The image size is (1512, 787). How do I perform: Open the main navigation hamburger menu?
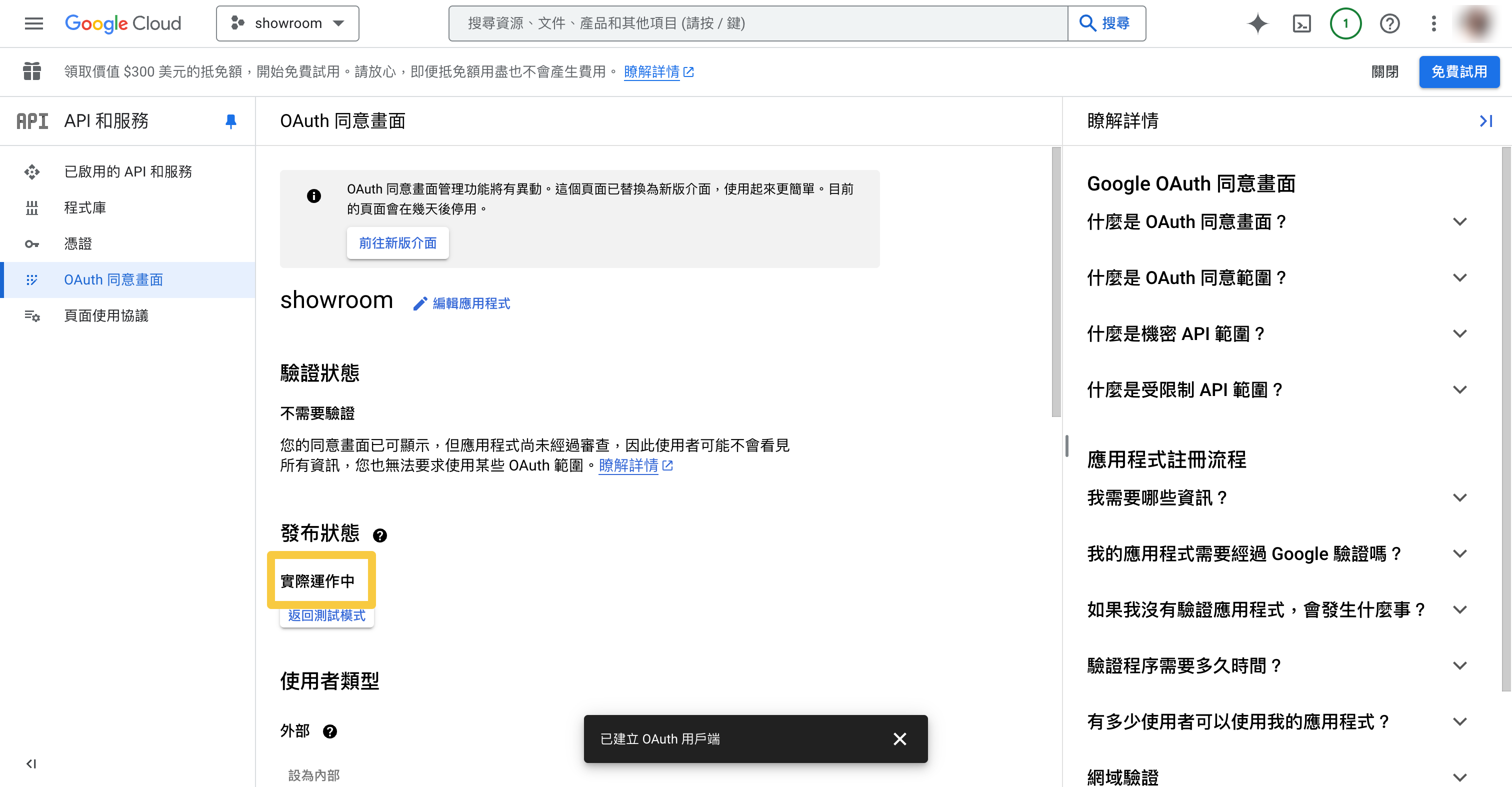pyautogui.click(x=33, y=23)
